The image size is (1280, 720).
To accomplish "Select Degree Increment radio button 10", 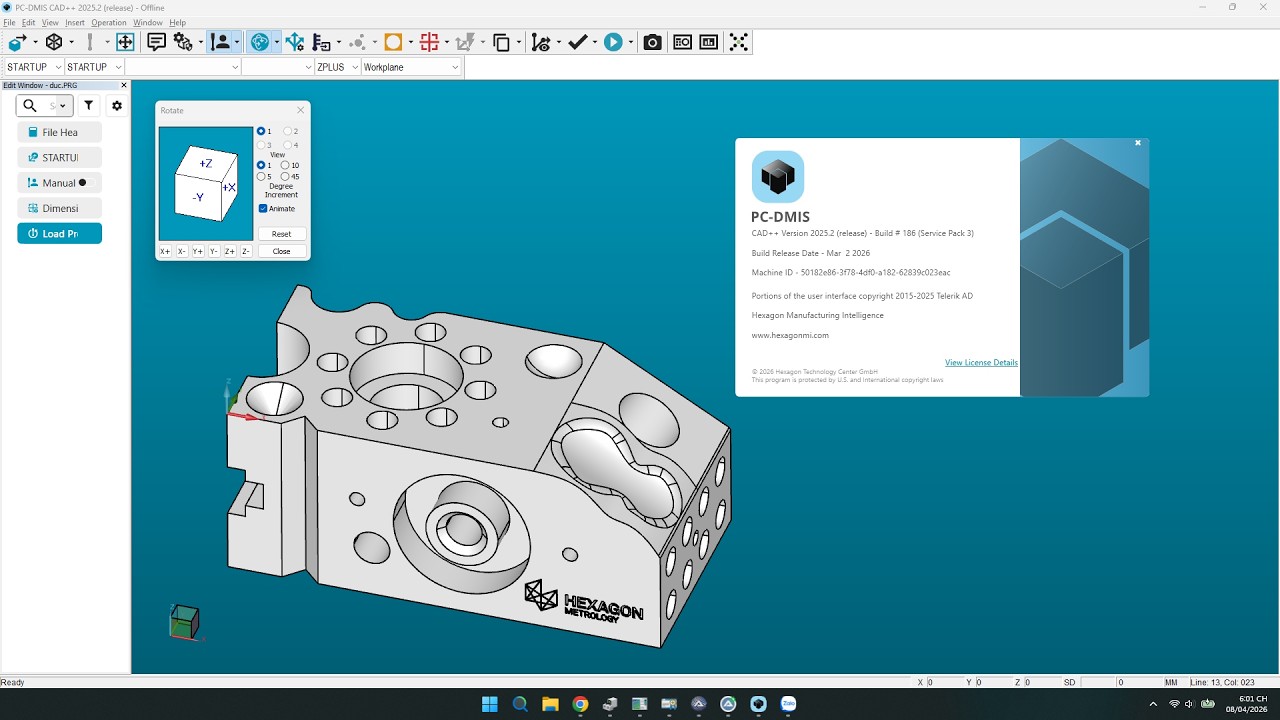I will click(285, 165).
